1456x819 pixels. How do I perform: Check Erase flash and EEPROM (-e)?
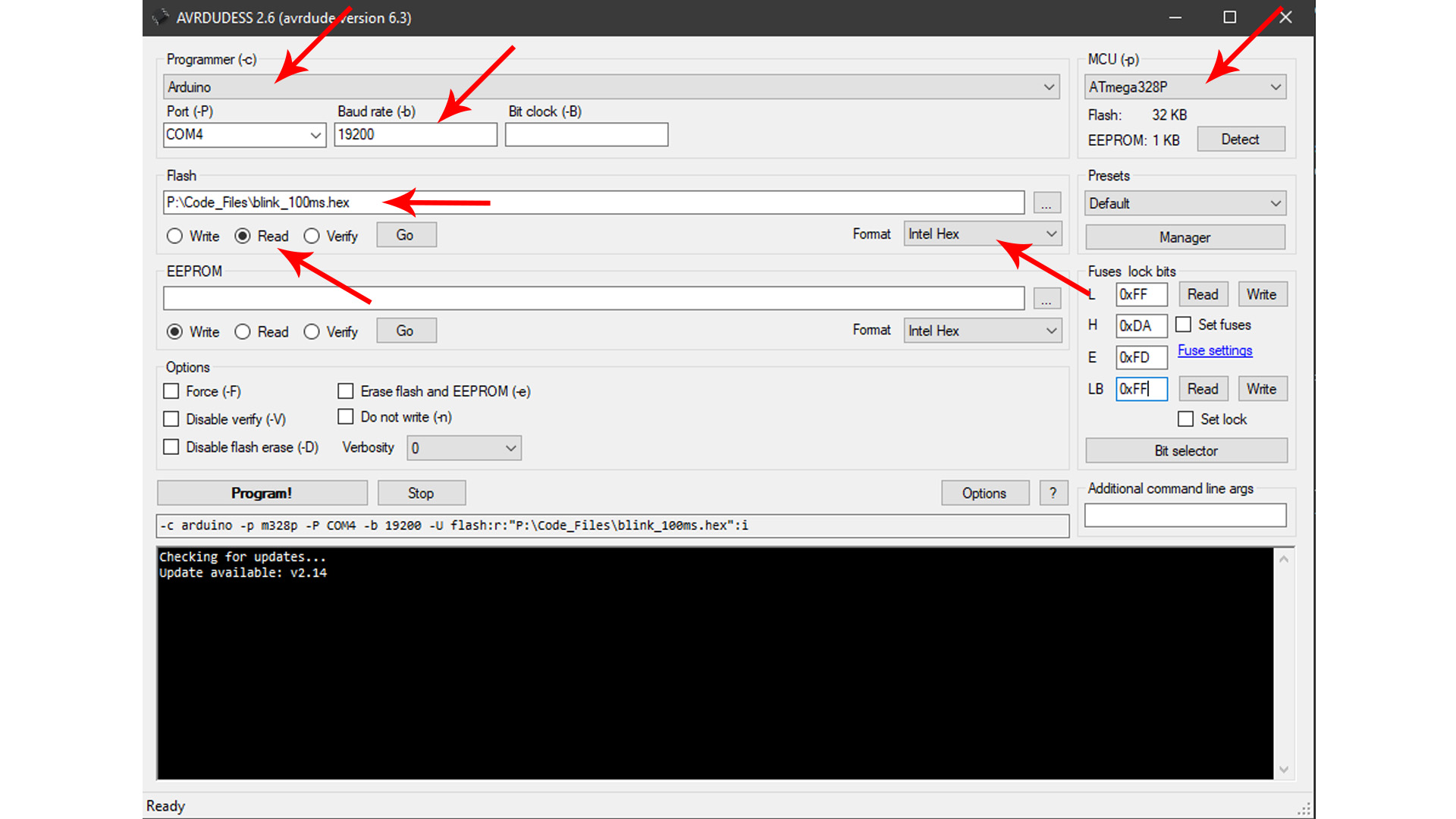346,391
